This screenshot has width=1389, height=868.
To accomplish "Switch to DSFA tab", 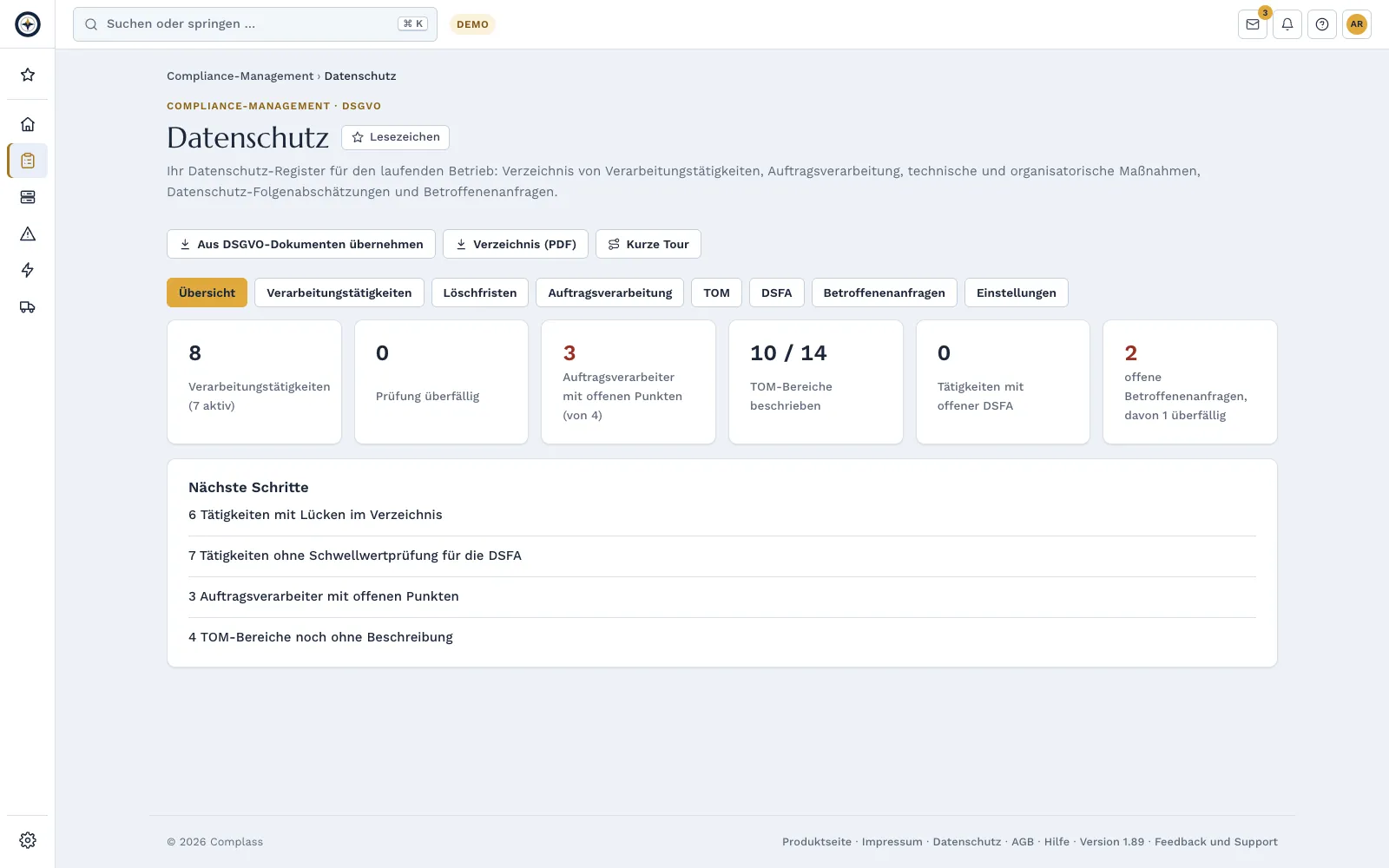I will click(x=777, y=293).
